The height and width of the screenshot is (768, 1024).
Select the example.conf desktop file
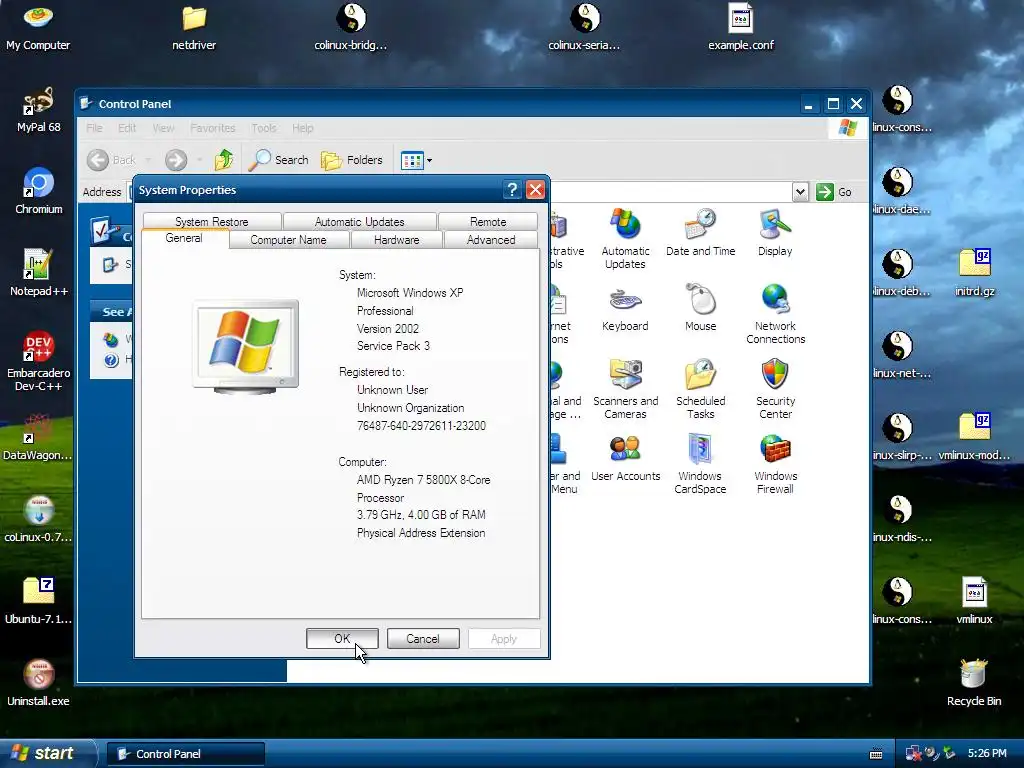(x=741, y=27)
